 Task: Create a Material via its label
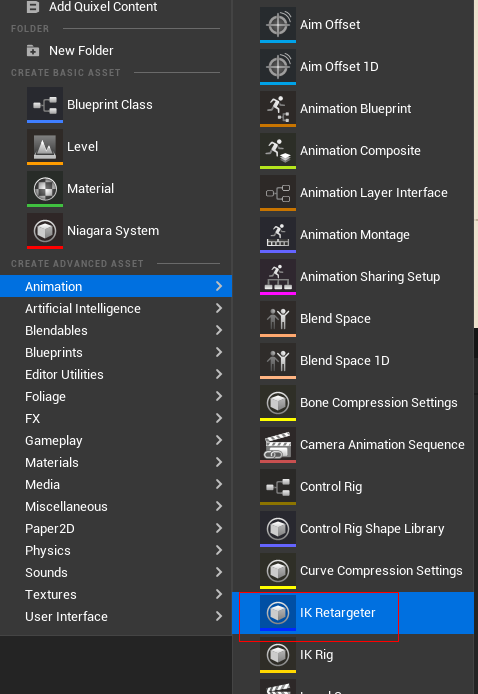pos(90,189)
